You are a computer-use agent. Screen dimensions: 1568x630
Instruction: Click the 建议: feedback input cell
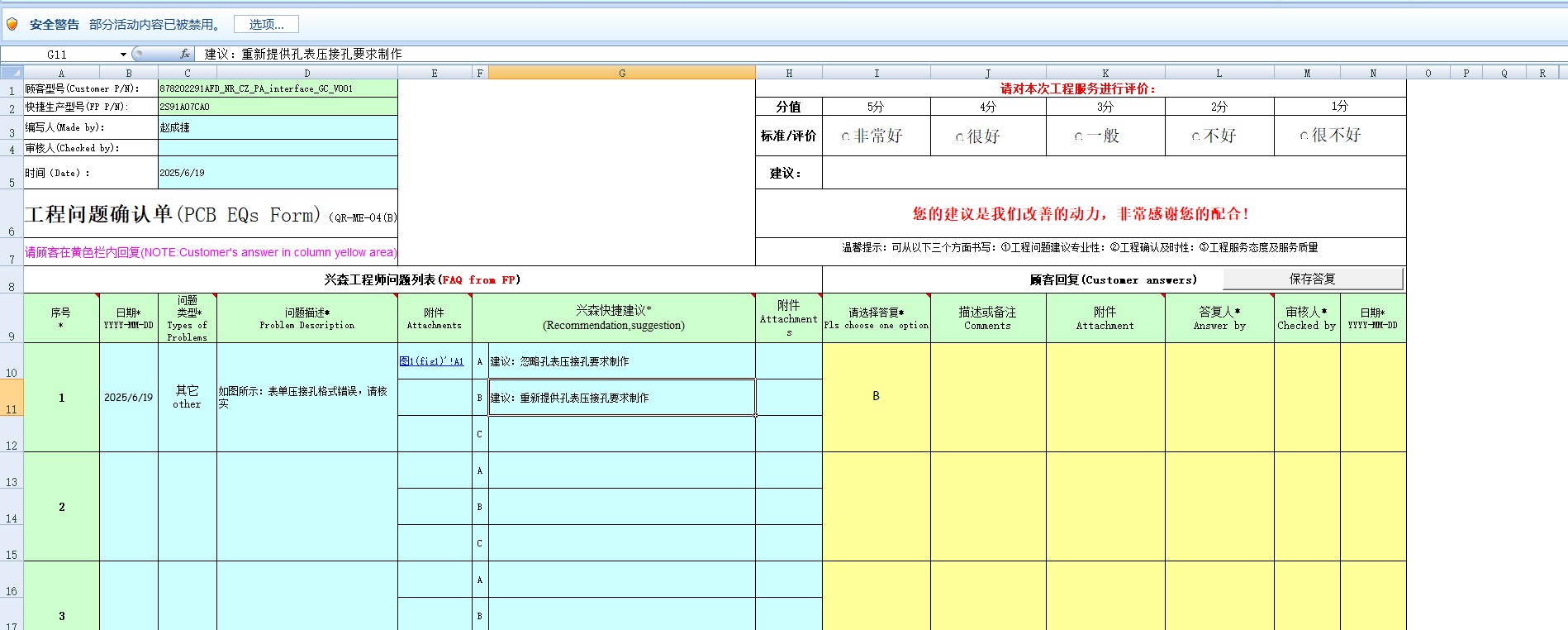pyautogui.click(x=1114, y=173)
